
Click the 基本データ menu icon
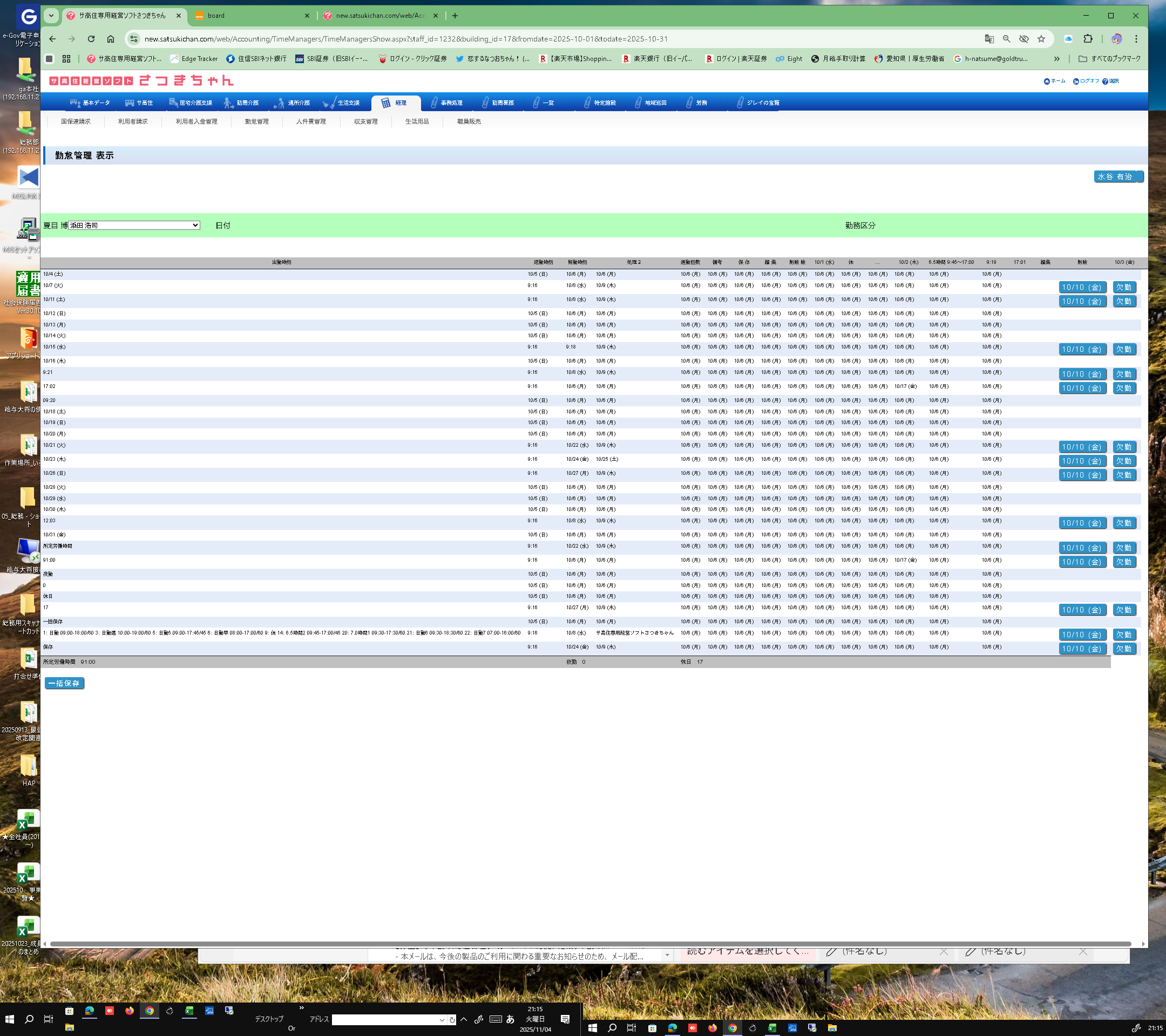(x=74, y=103)
